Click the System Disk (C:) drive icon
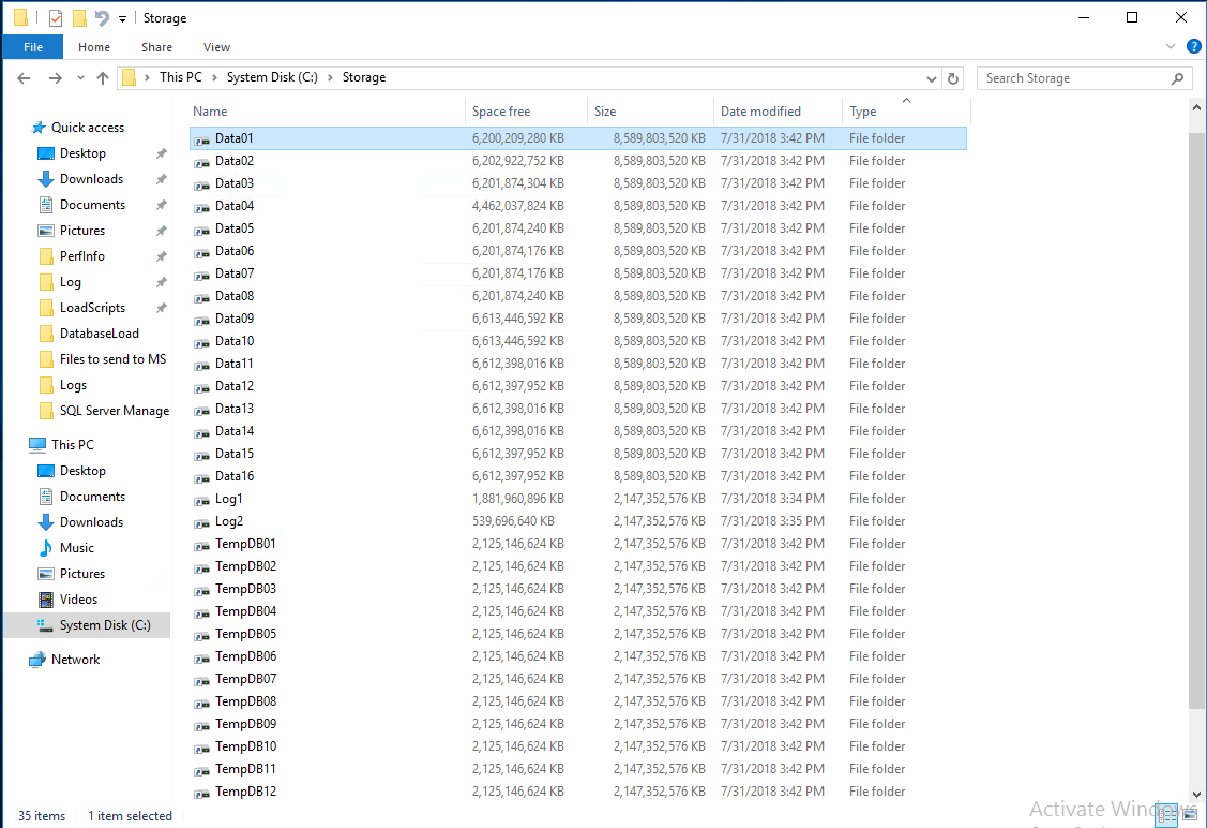The height and width of the screenshot is (828, 1207). click(45, 625)
